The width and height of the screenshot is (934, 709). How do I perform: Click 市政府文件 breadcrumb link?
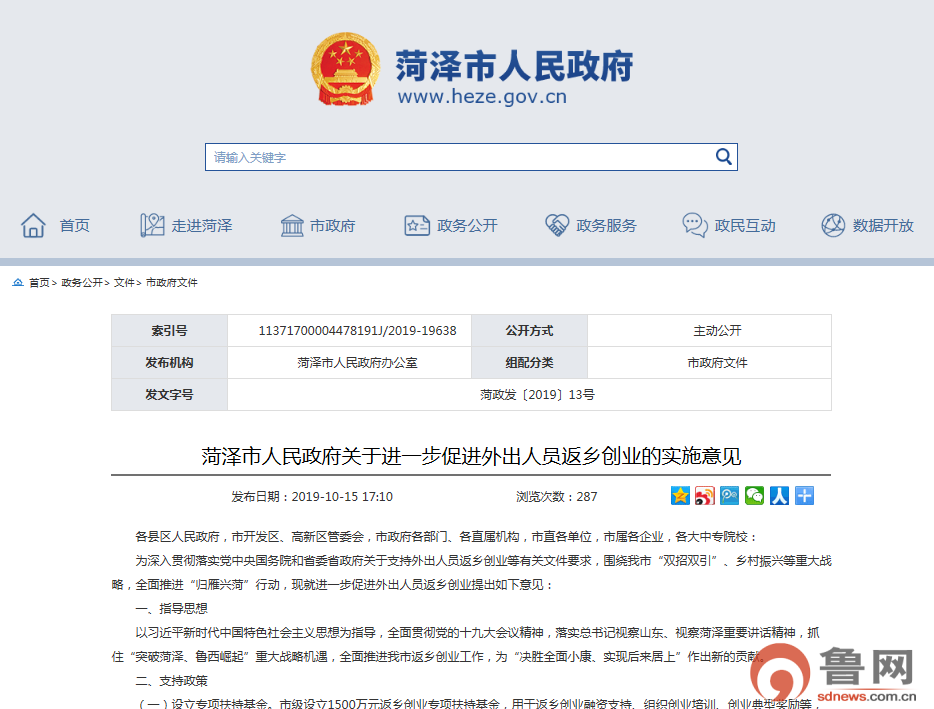(172, 283)
